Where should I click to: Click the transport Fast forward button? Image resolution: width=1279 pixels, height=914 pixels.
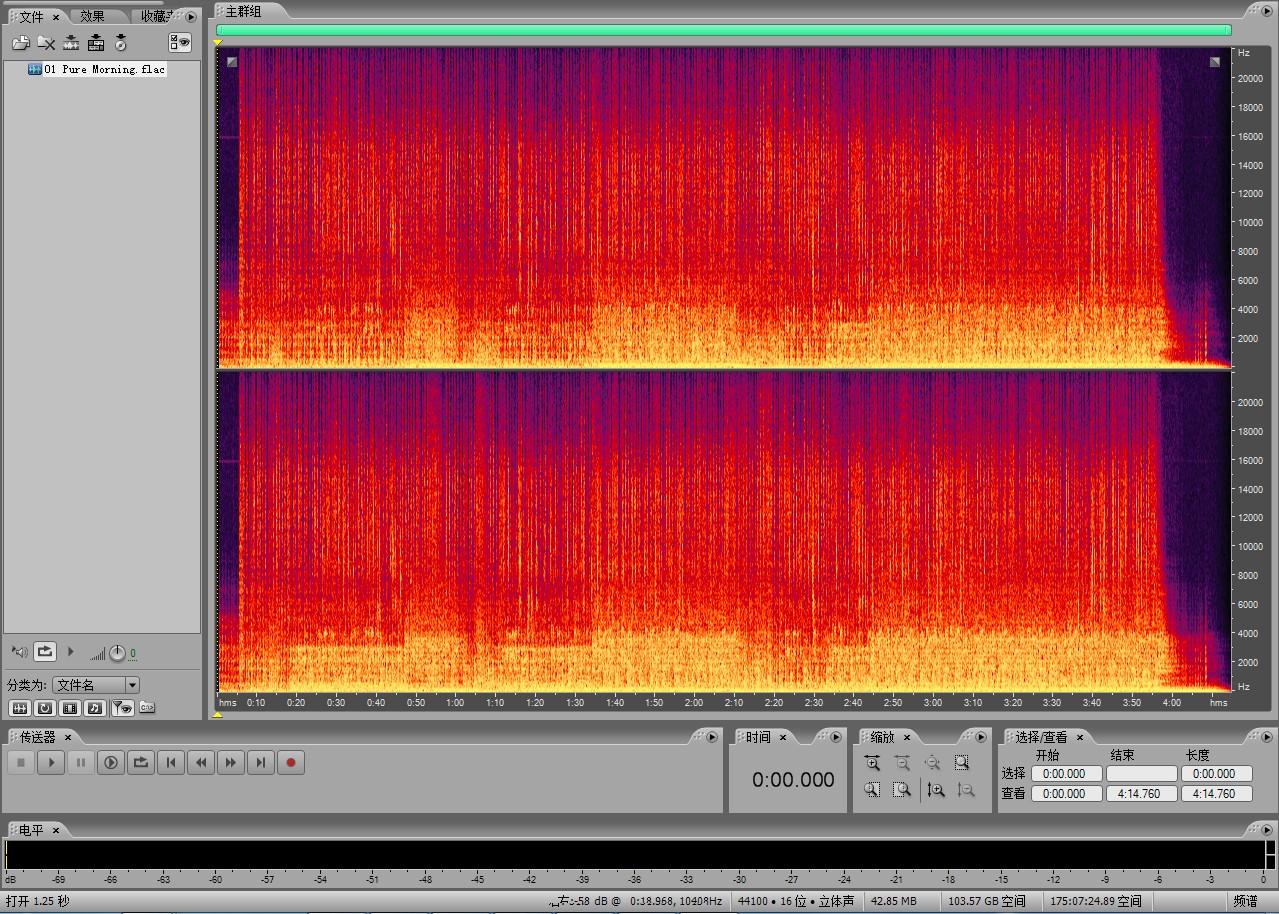231,763
